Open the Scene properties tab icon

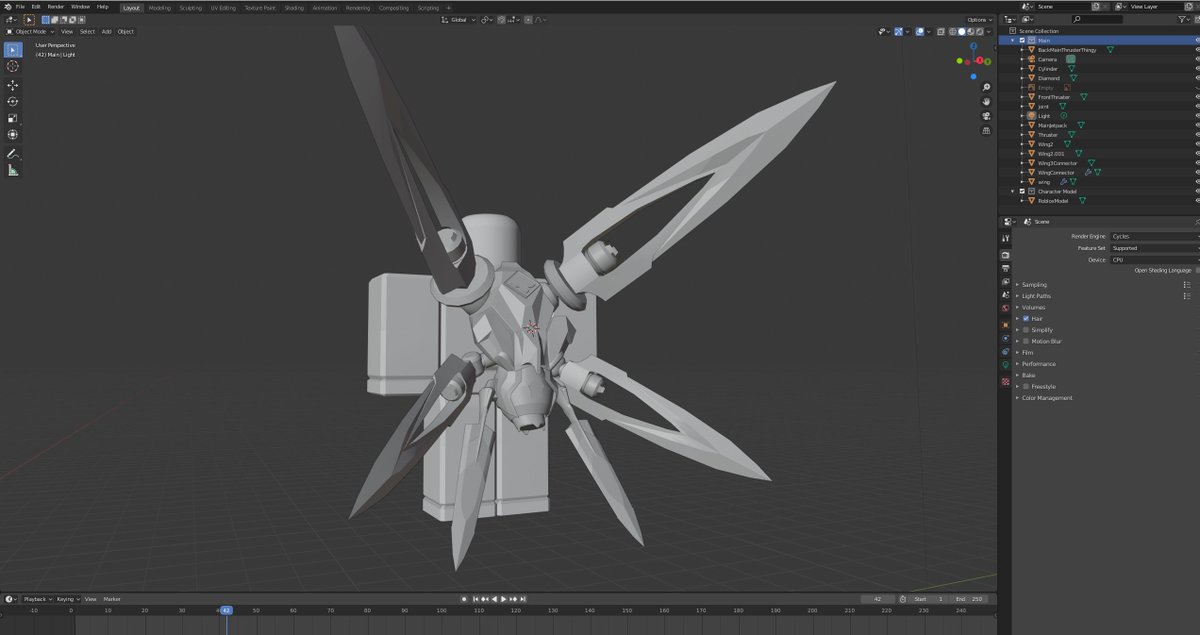coord(1005,295)
